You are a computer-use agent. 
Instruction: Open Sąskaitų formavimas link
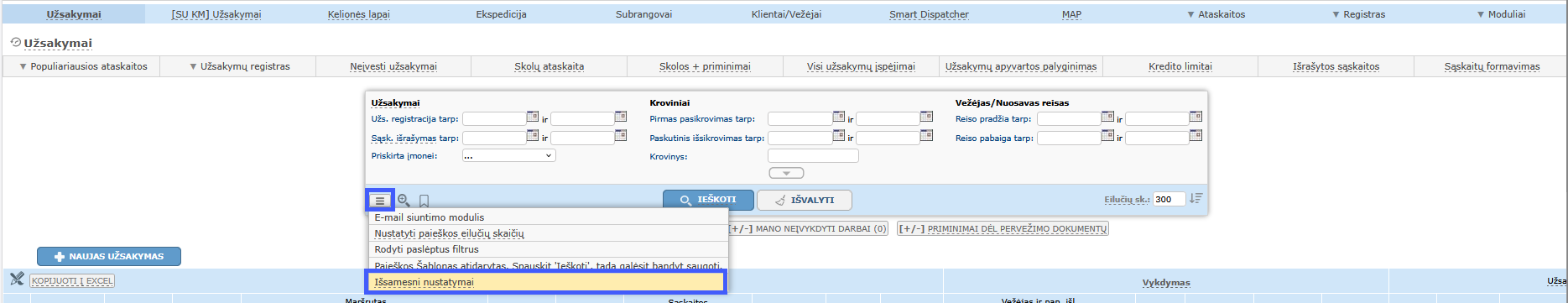(x=1492, y=66)
